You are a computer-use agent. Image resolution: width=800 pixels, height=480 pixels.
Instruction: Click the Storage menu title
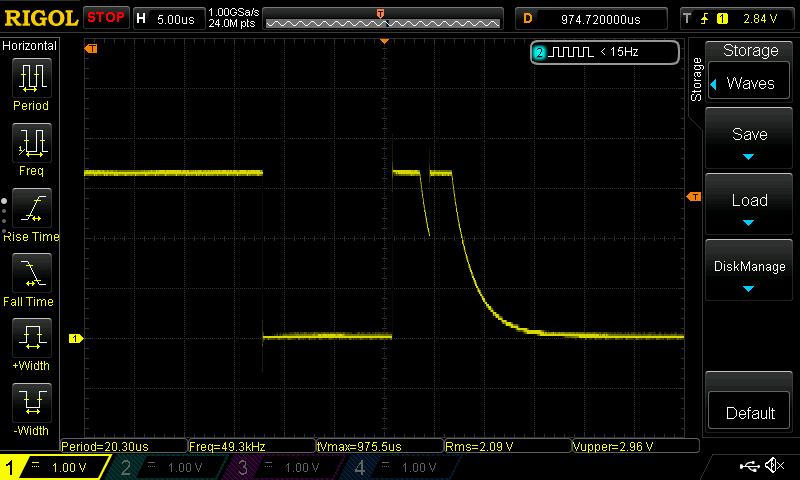coord(750,50)
